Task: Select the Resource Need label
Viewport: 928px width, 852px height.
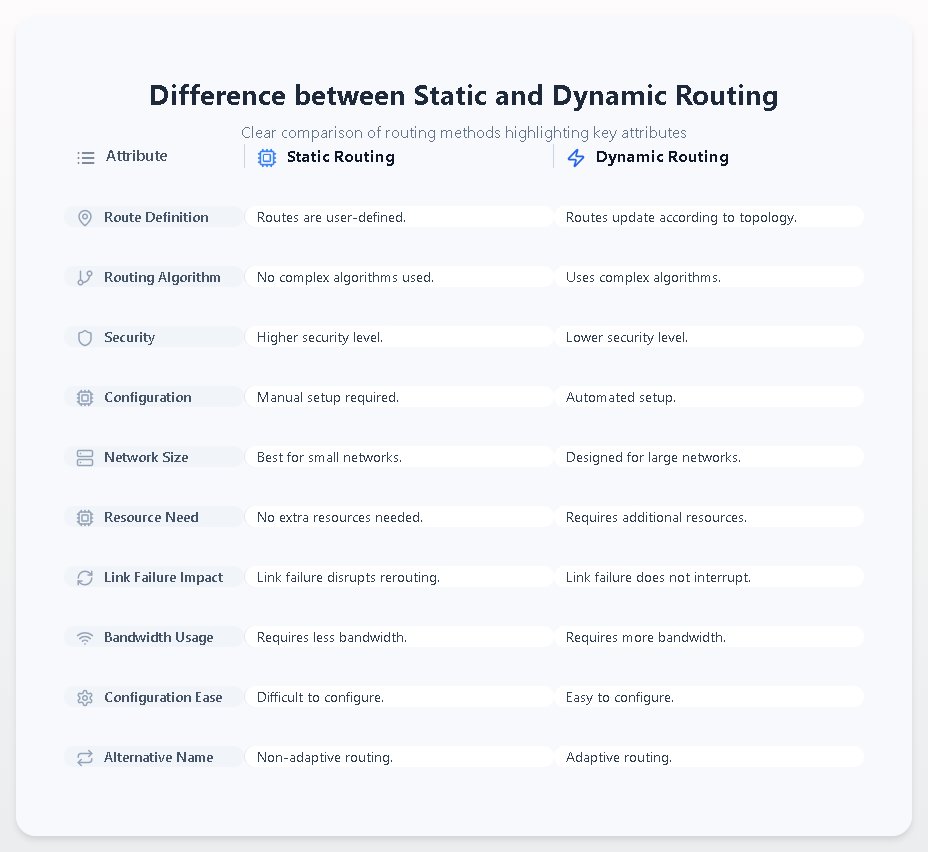Action: [152, 517]
